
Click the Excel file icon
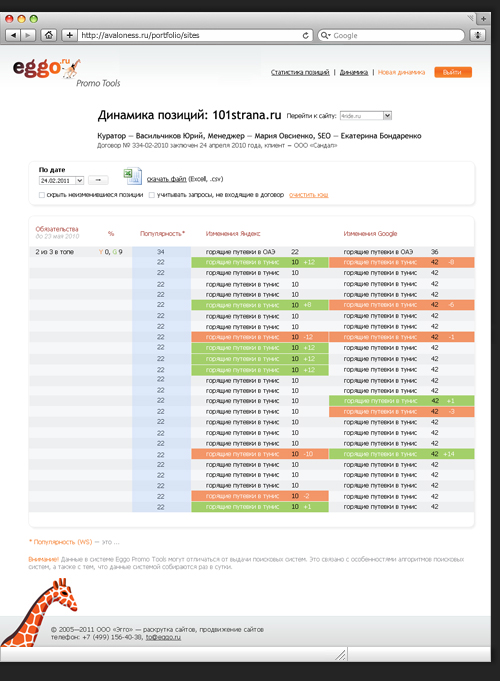click(132, 176)
